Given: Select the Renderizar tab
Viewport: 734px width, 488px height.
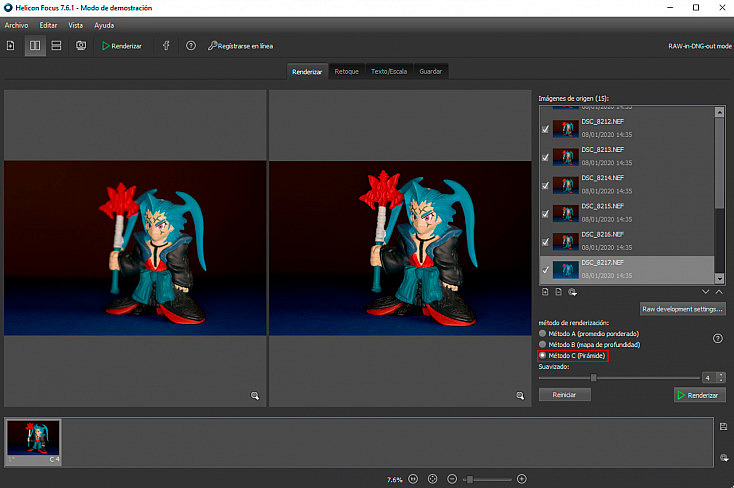Looking at the screenshot, I should point(307,71).
